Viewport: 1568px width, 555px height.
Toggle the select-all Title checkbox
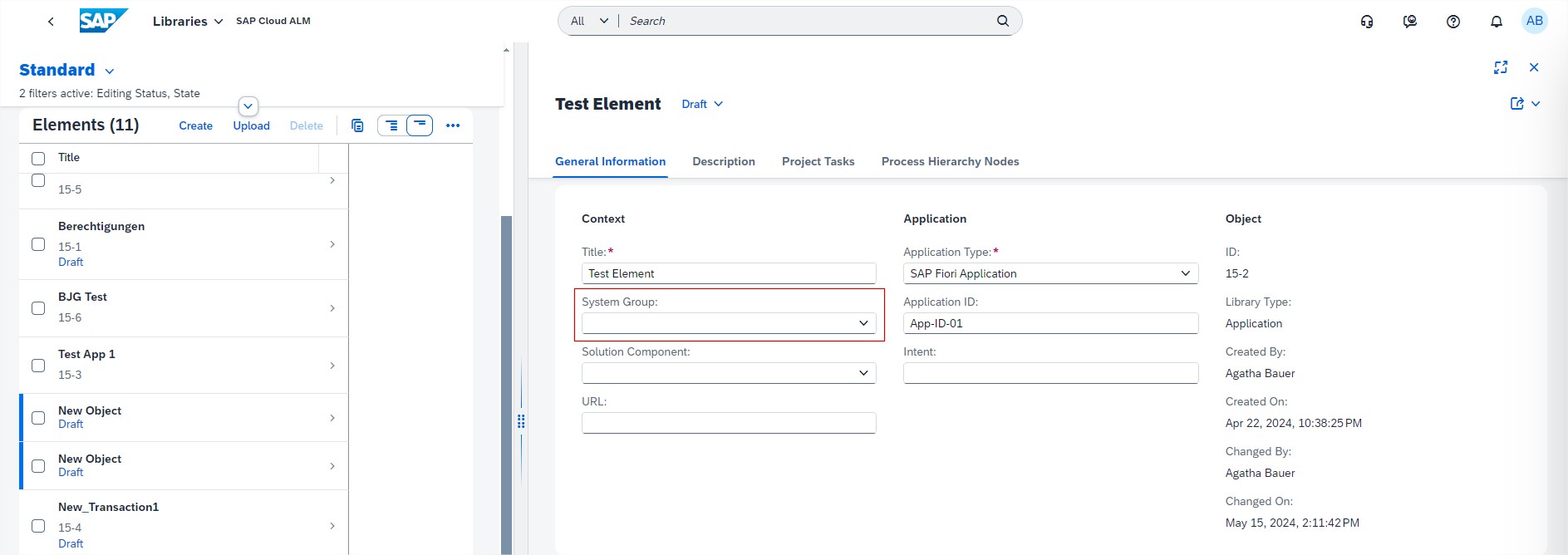click(38, 158)
